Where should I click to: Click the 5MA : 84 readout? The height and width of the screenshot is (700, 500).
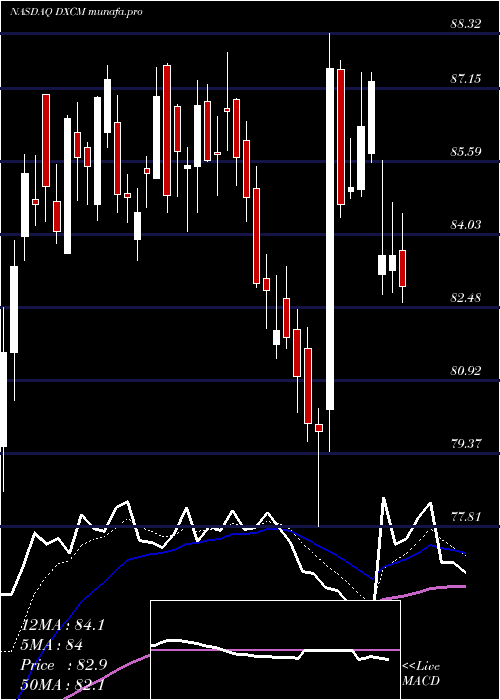pos(51,645)
